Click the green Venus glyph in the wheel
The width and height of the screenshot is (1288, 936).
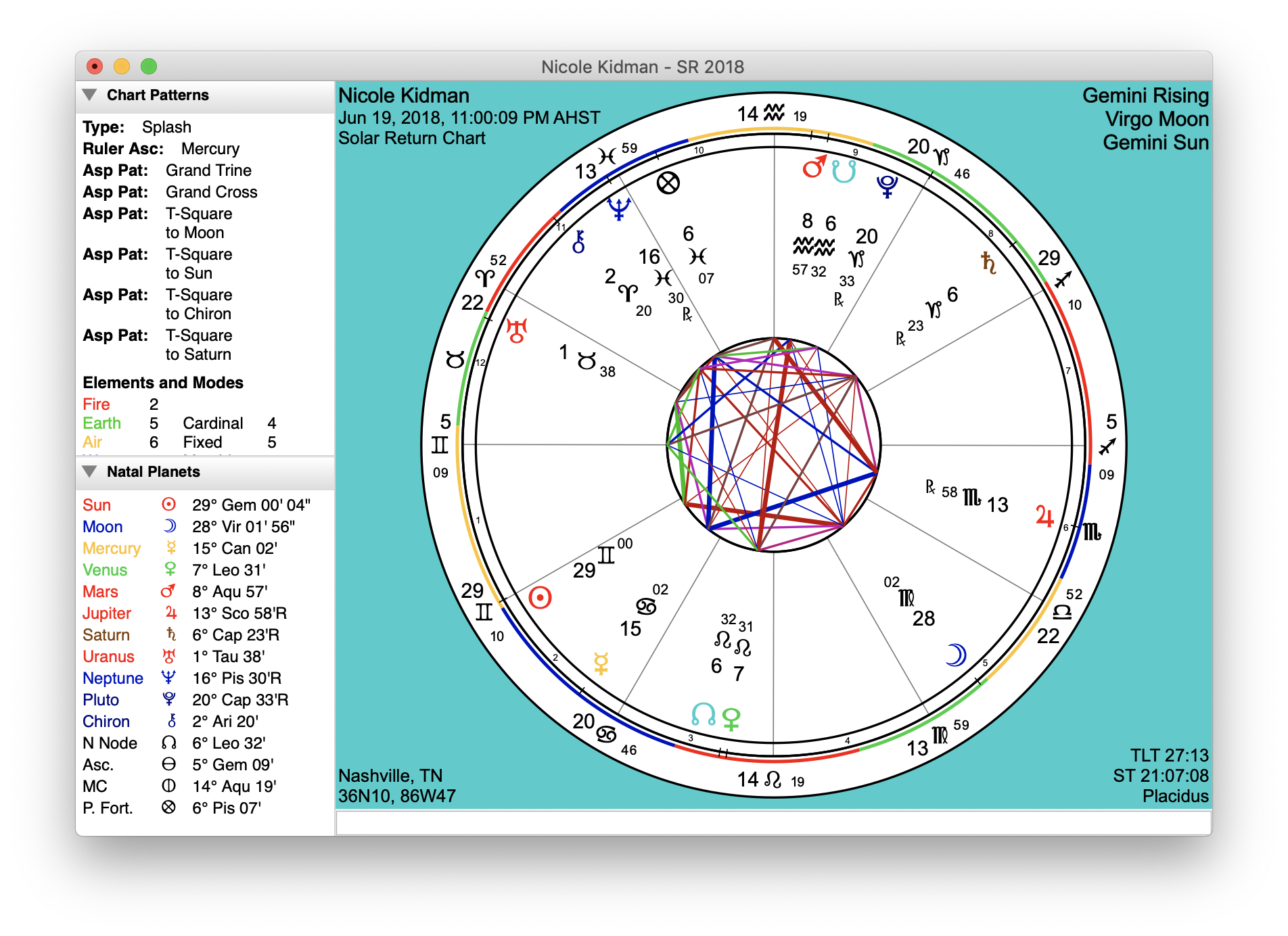tap(731, 718)
